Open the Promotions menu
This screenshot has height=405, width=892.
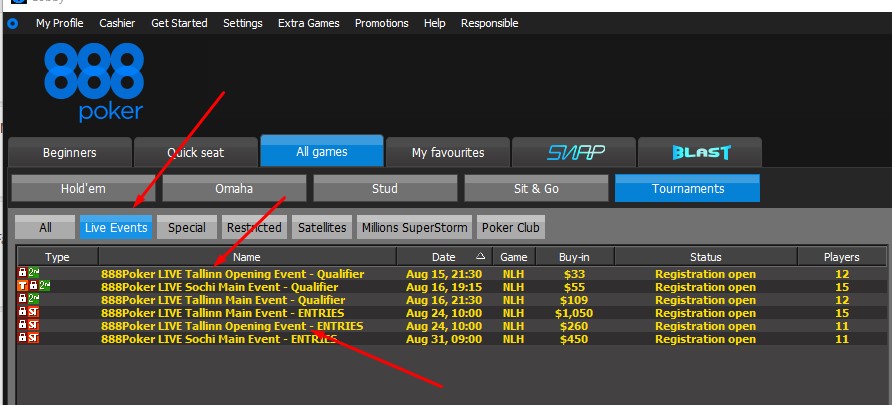click(381, 23)
